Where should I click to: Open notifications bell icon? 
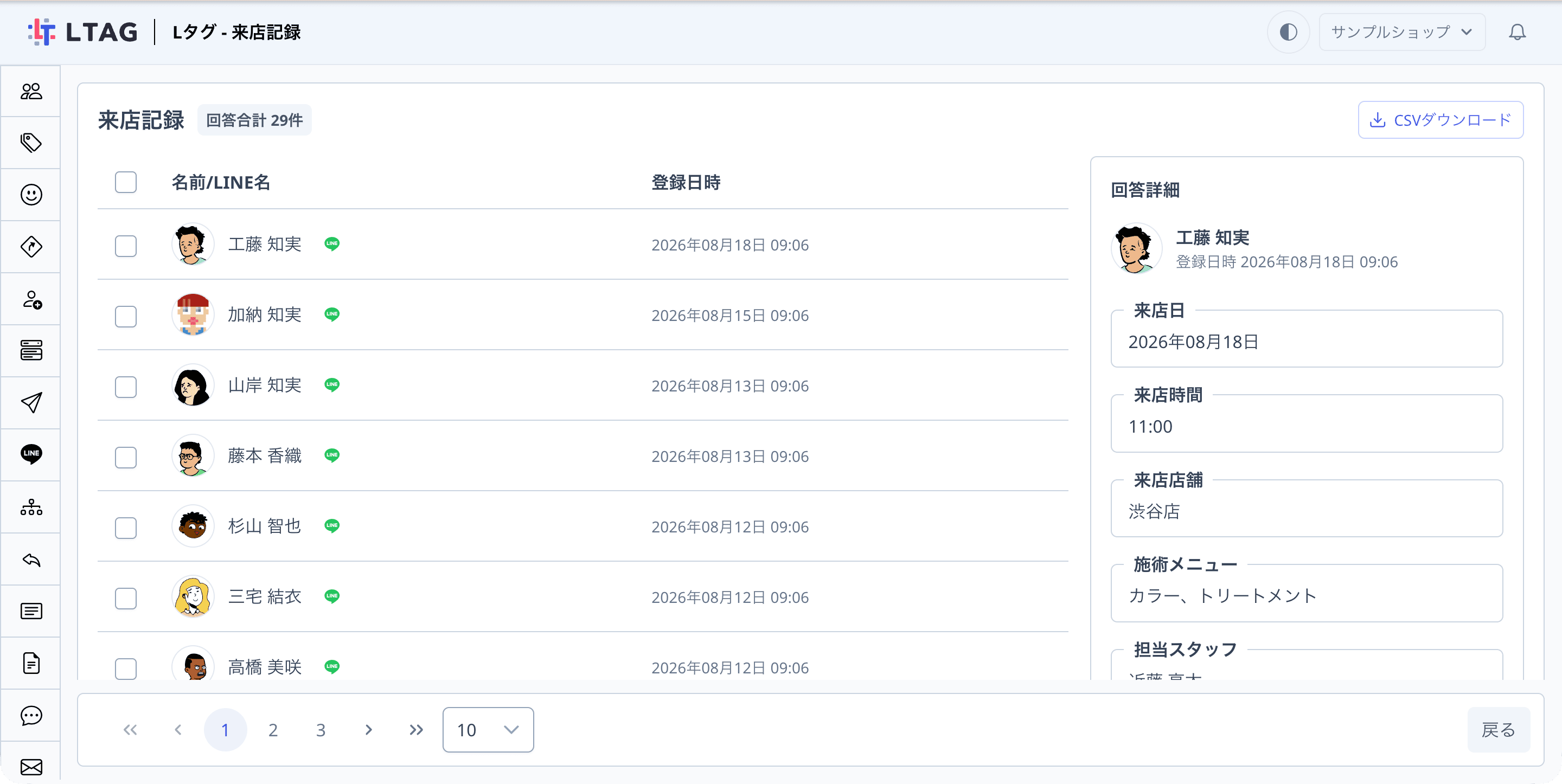pyautogui.click(x=1516, y=32)
